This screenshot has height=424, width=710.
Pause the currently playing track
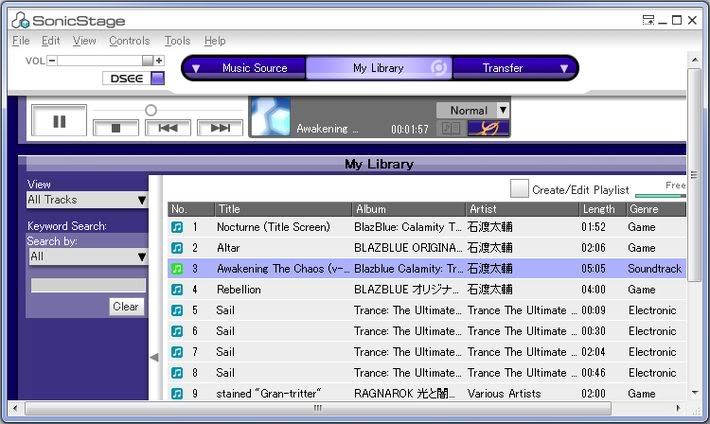click(59, 120)
